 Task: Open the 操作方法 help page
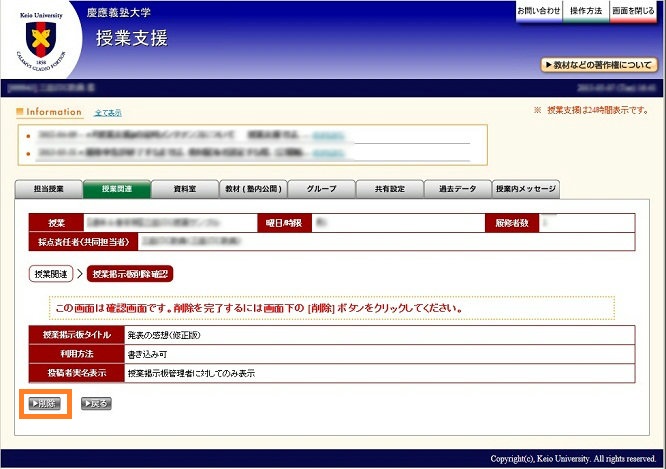point(586,10)
